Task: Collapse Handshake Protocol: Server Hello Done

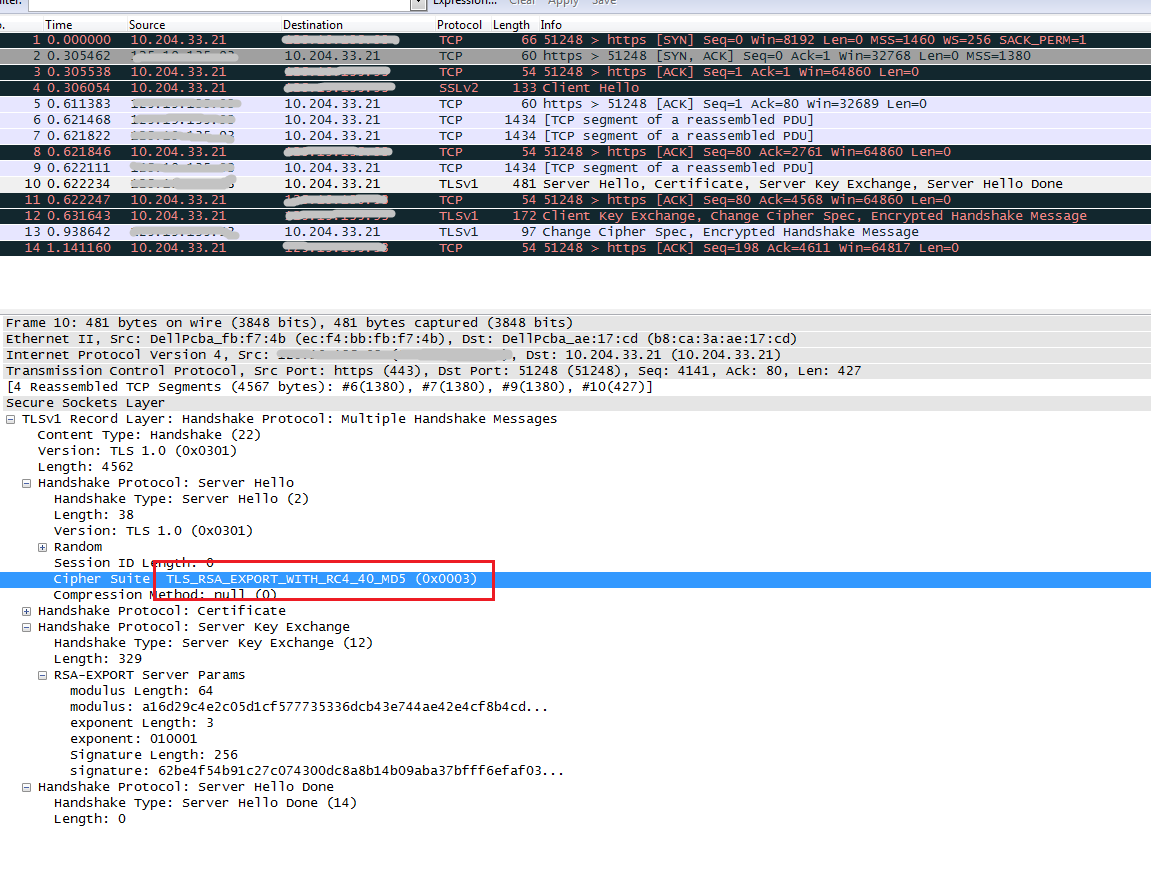Action: pos(27,786)
